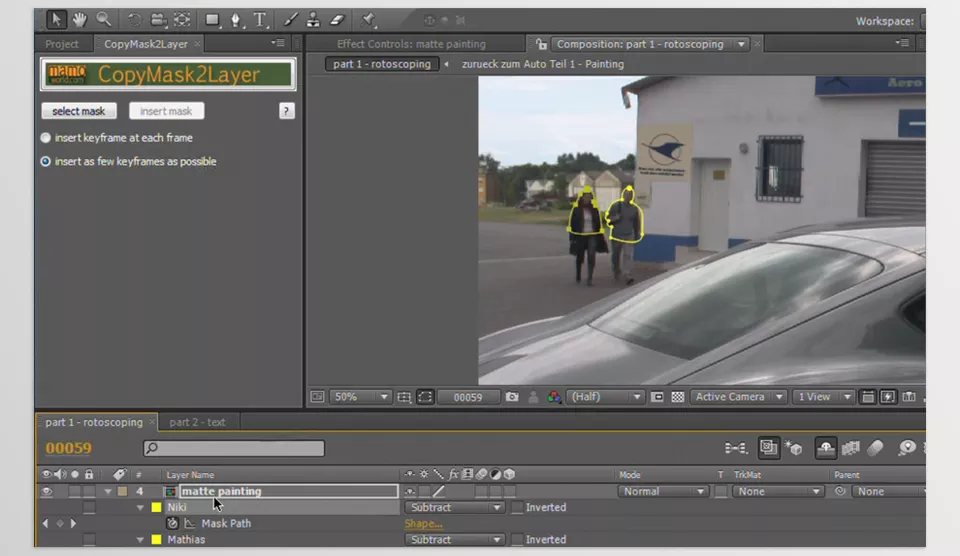The width and height of the screenshot is (960, 556).
Task: Toggle the Region of Interest icon
Action: 657,397
